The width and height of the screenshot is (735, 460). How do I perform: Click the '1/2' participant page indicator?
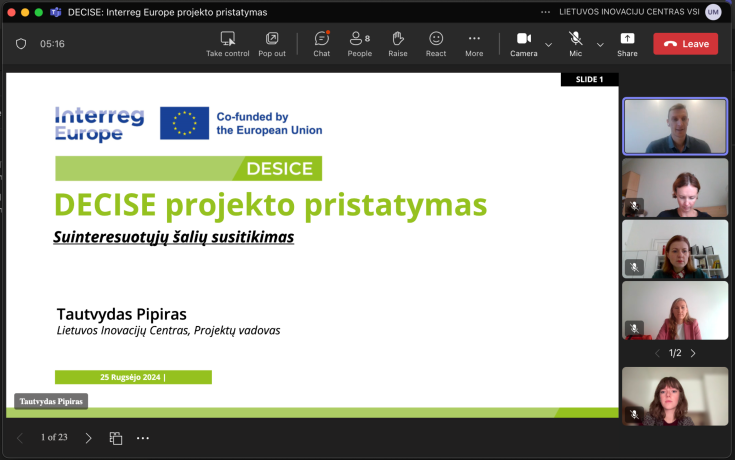675,353
